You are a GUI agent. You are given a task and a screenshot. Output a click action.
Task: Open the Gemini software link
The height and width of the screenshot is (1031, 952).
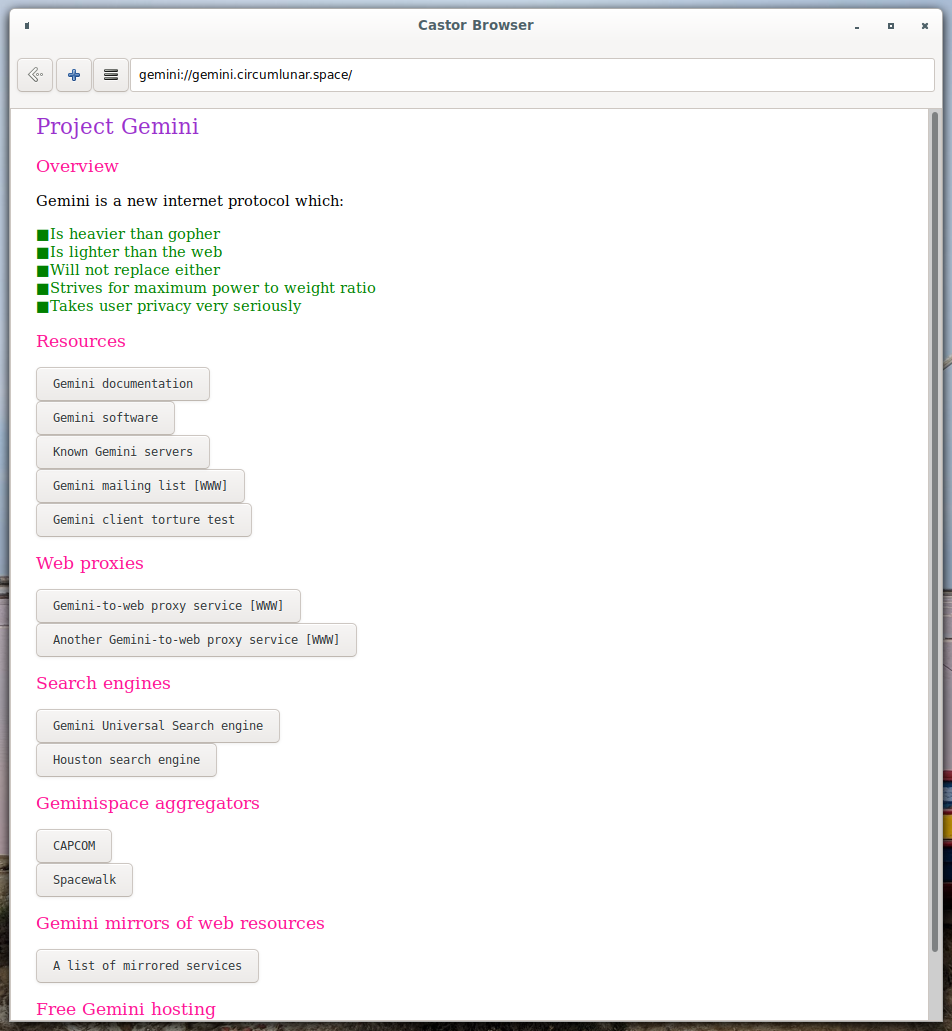click(105, 418)
